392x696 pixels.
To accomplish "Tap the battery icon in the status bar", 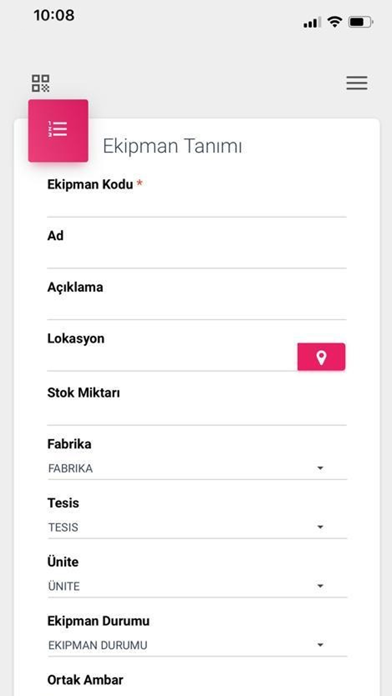I will [x=360, y=22].
